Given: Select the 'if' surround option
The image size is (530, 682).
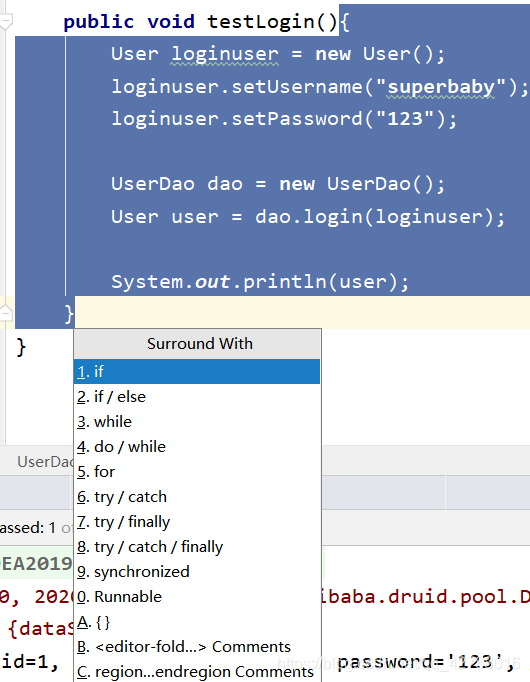Looking at the screenshot, I should click(197, 371).
